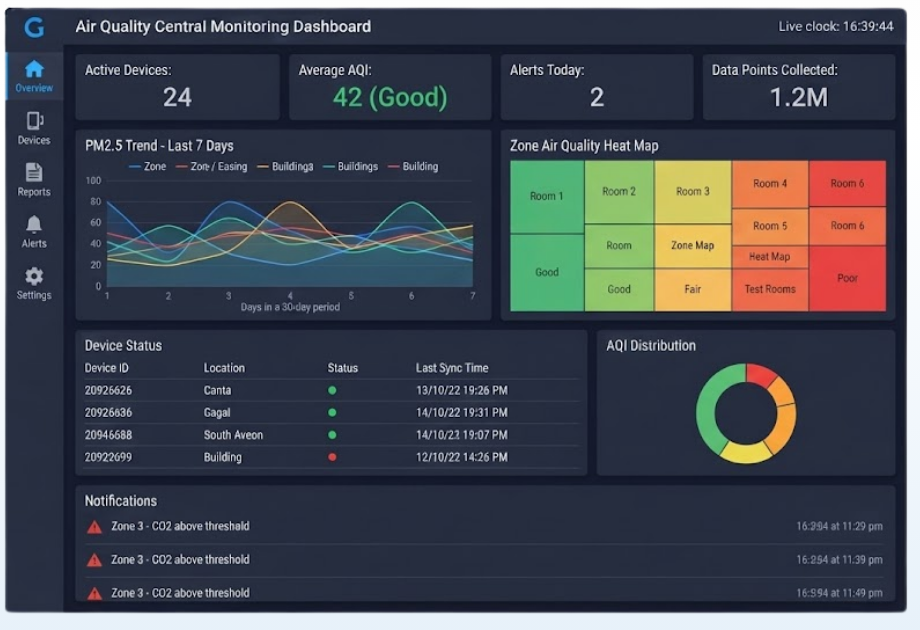Click the Gagal location cell
Image resolution: width=920 pixels, height=630 pixels.
pyautogui.click(x=217, y=413)
